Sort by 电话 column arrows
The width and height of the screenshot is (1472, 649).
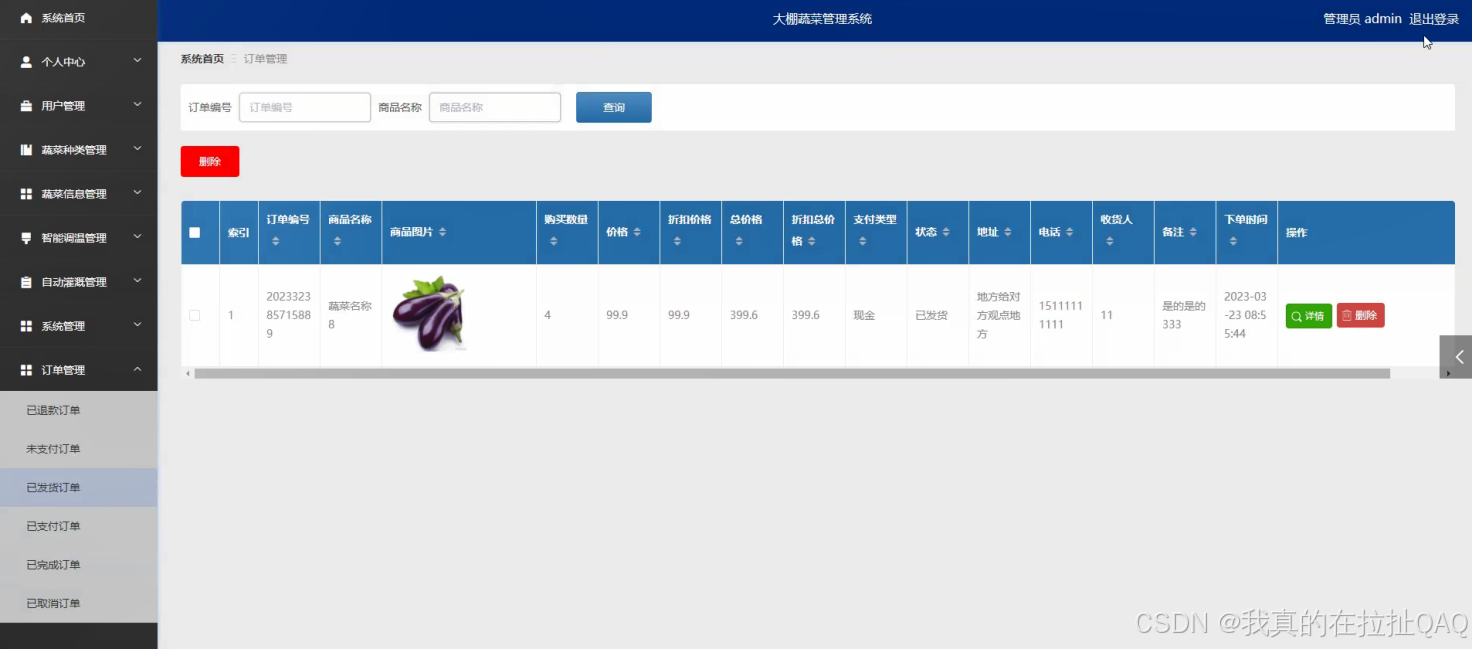click(1069, 232)
